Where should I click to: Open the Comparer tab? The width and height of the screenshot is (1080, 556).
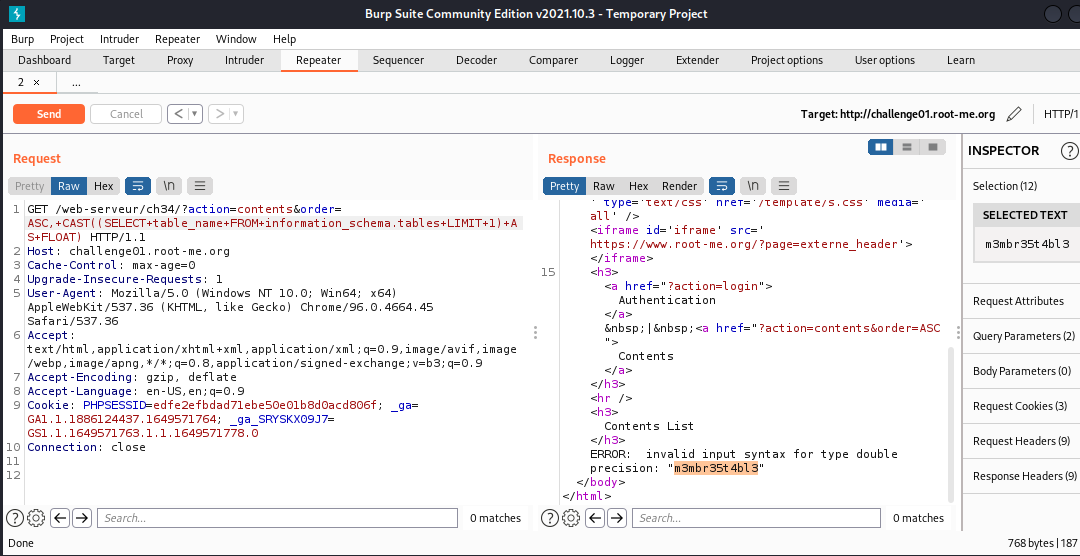[x=553, y=60]
